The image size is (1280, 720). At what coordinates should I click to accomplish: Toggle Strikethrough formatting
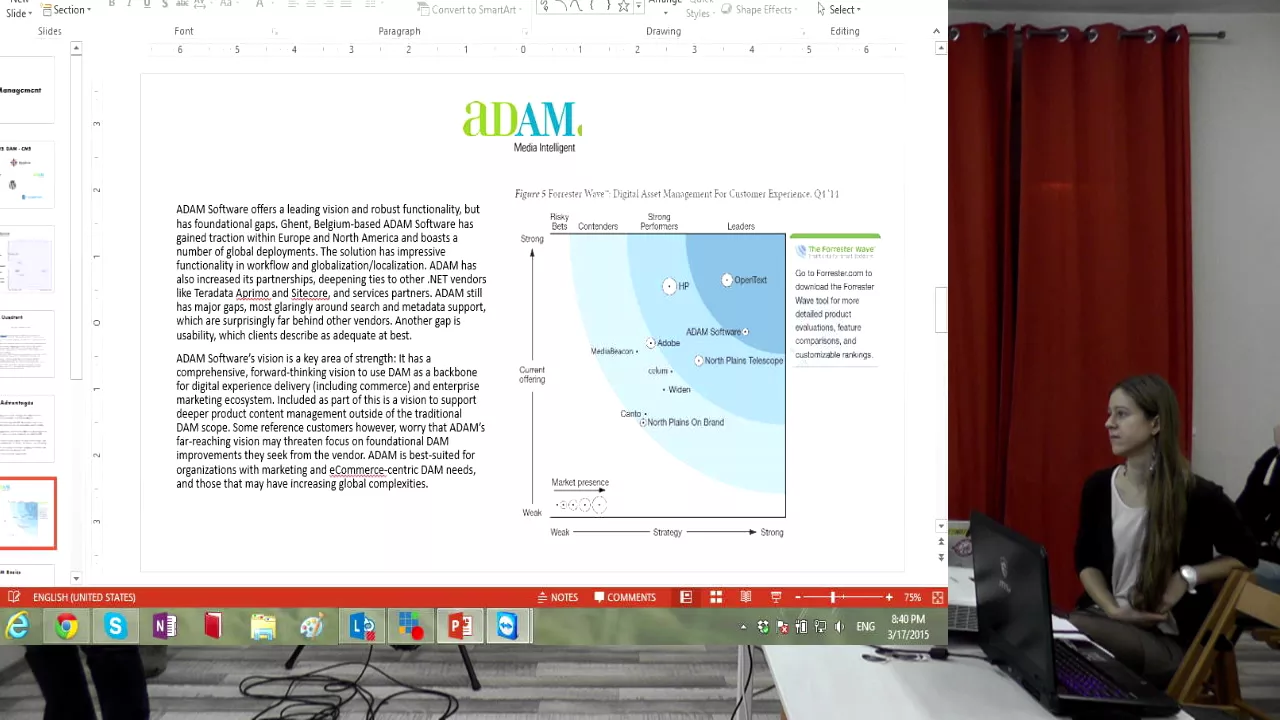[x=184, y=4]
